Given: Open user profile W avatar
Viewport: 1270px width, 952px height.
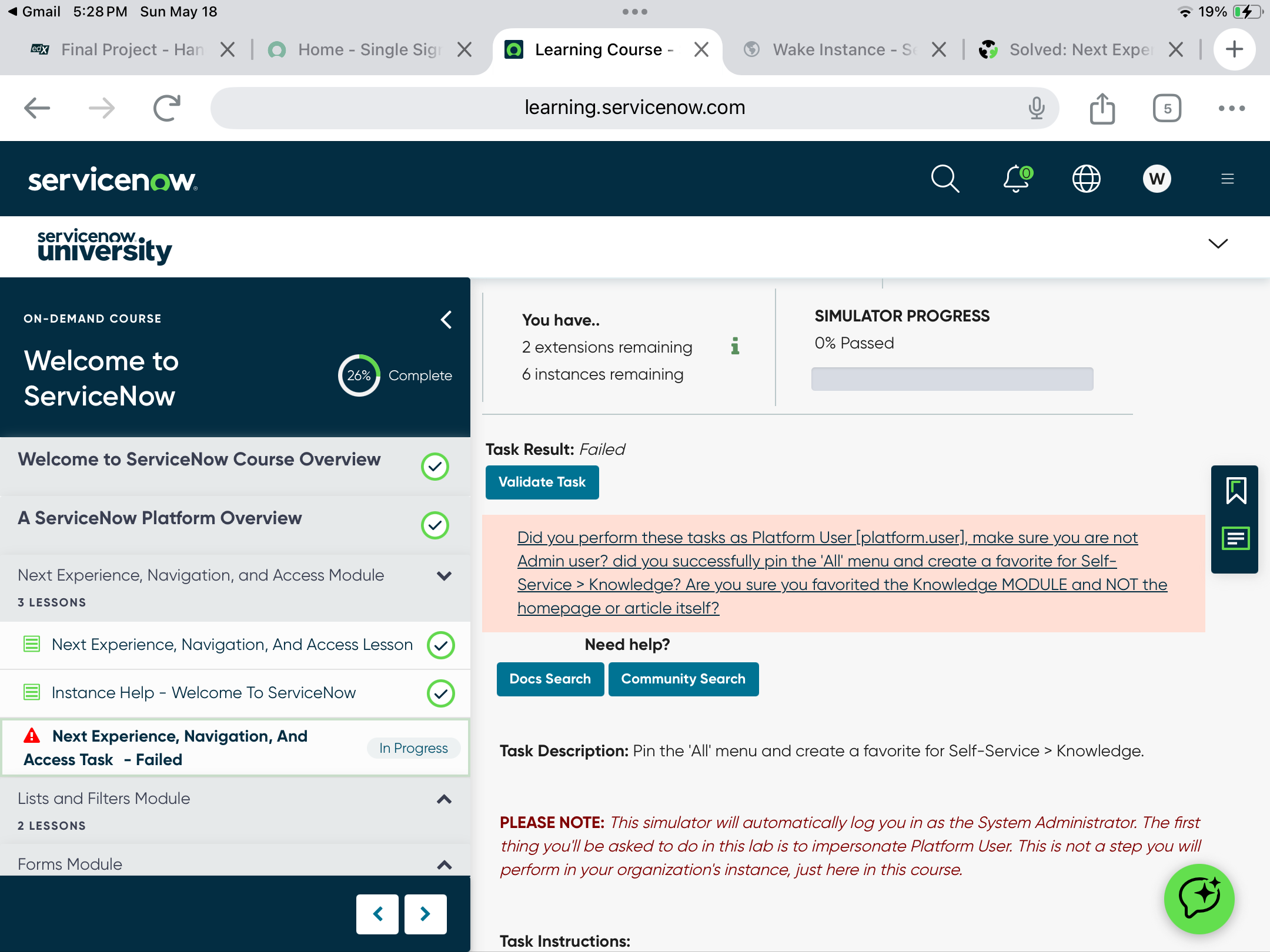Looking at the screenshot, I should tap(1157, 179).
